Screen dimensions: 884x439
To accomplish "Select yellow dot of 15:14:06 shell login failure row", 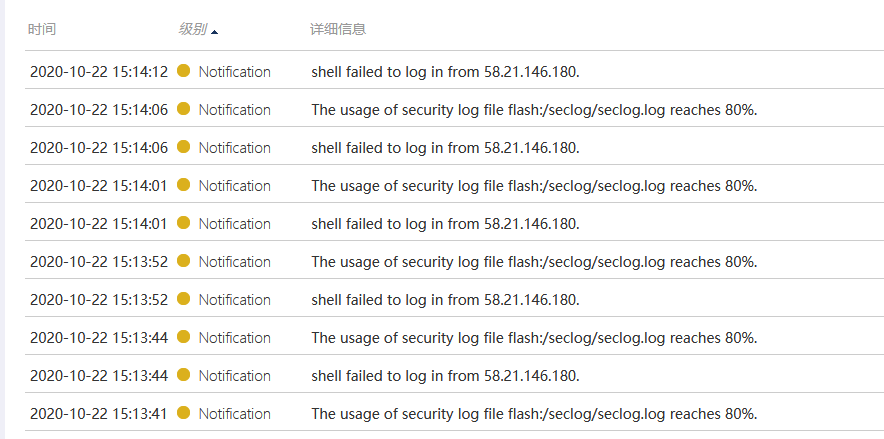I will pyautogui.click(x=183, y=147).
